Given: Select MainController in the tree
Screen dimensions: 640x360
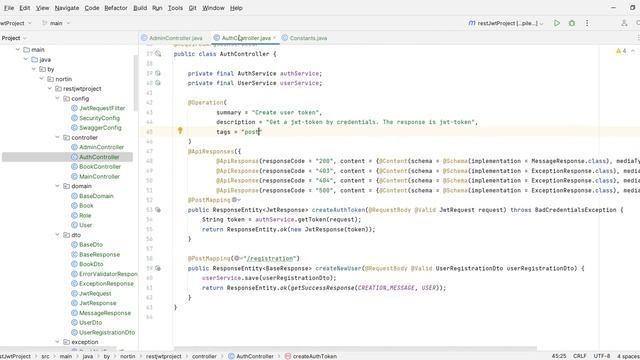Looking at the screenshot, I should point(100,176).
